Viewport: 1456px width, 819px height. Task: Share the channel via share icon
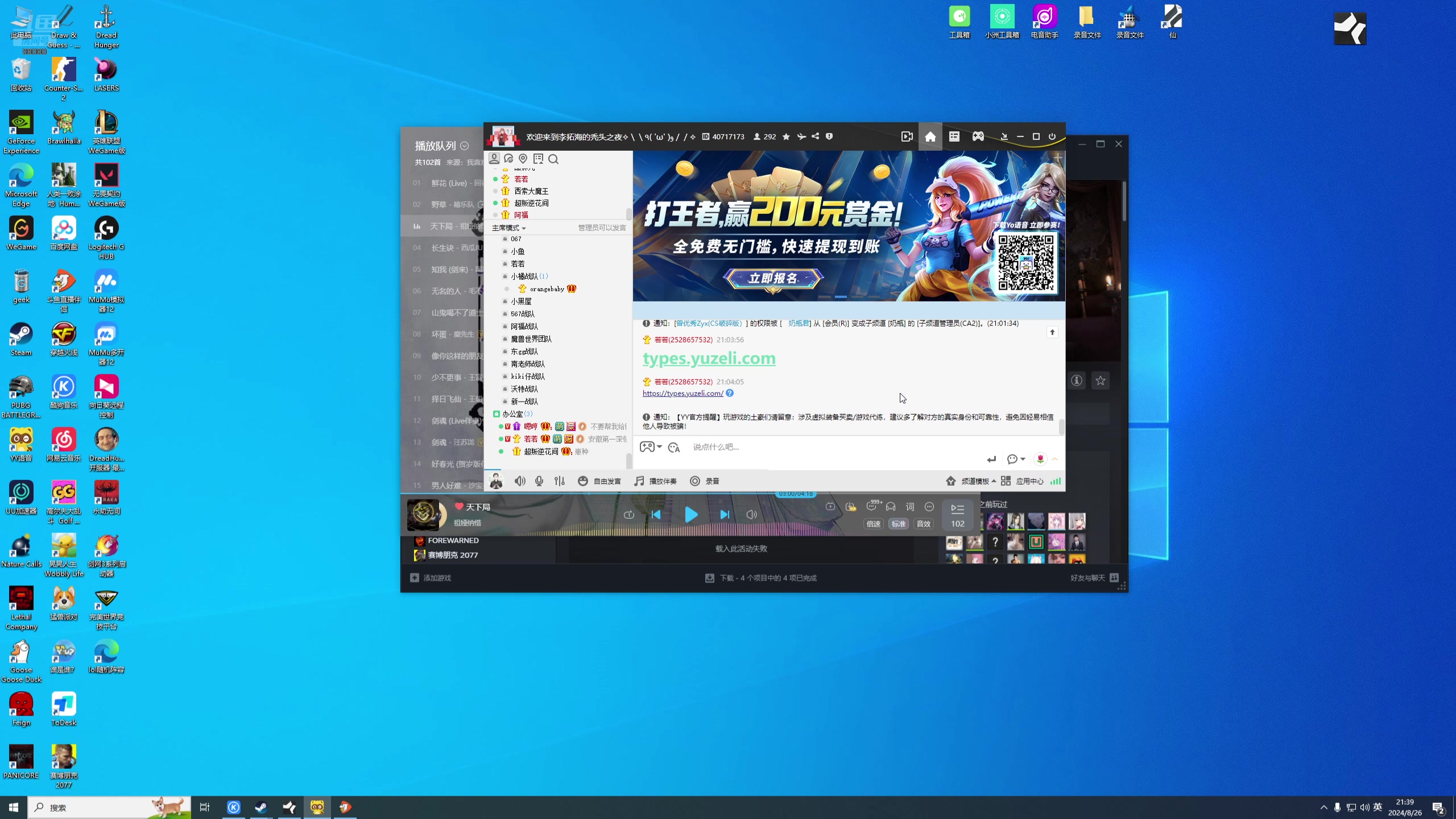(815, 136)
